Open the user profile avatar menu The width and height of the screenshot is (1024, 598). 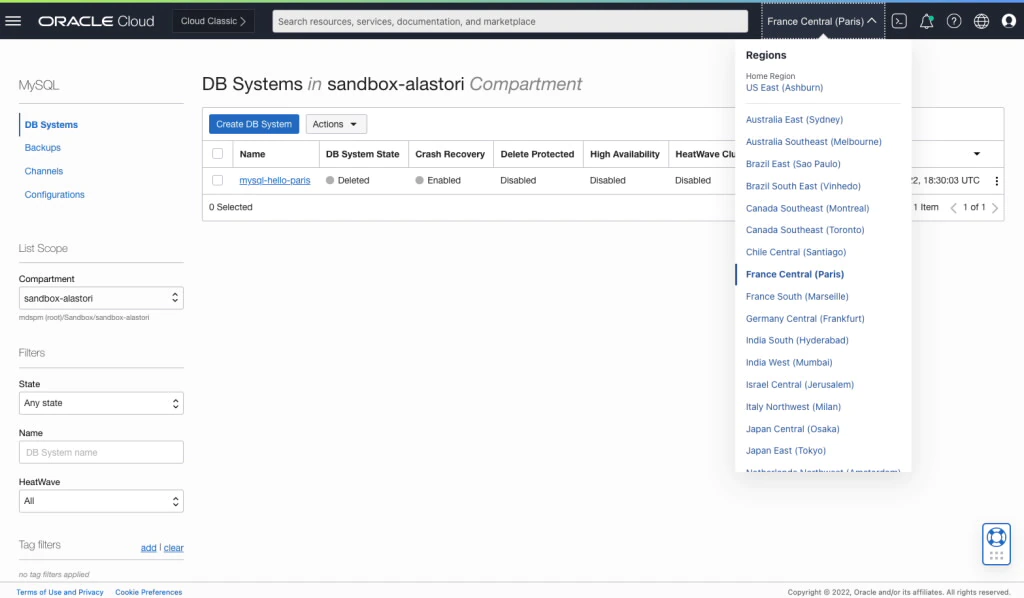1008,21
